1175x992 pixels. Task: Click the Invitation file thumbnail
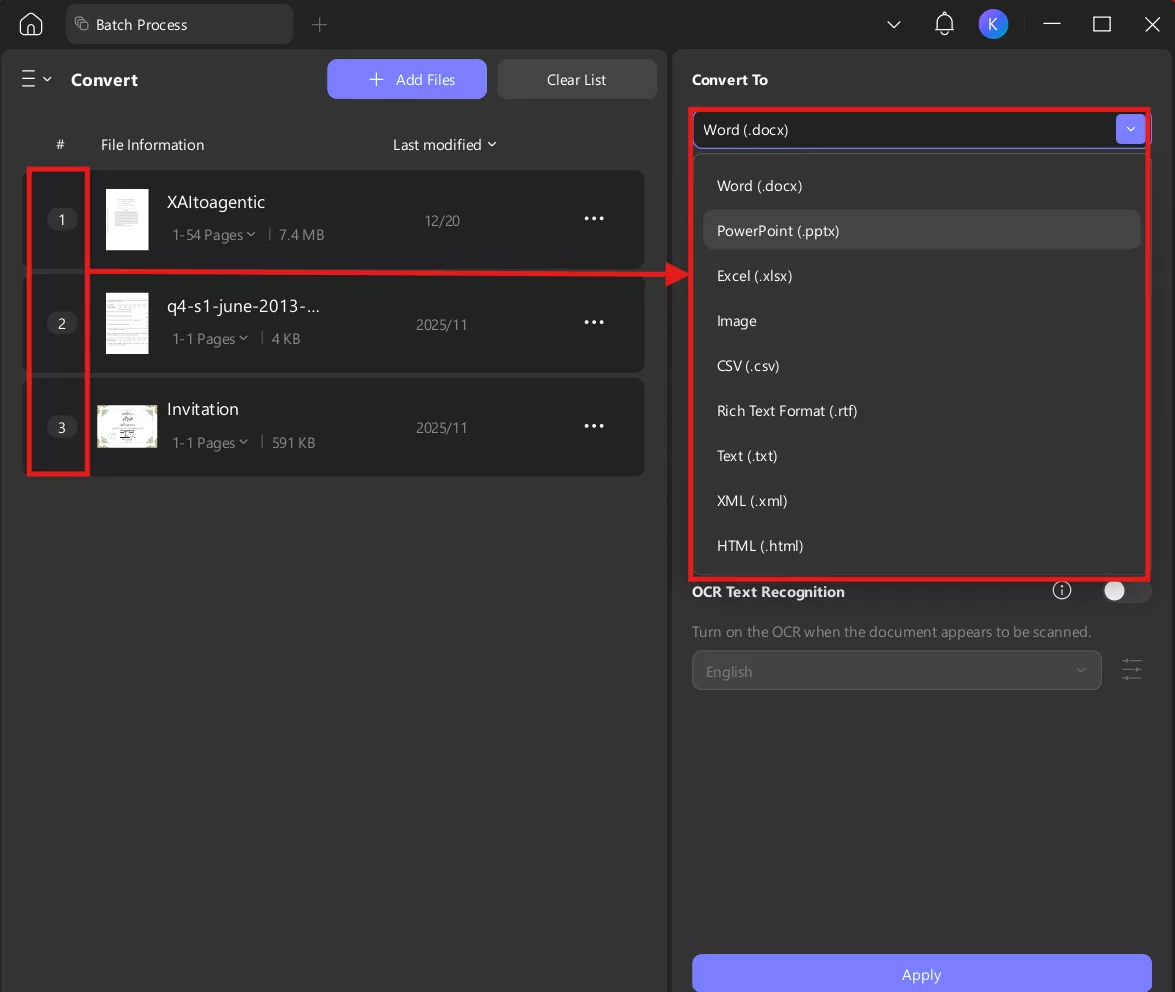127,426
